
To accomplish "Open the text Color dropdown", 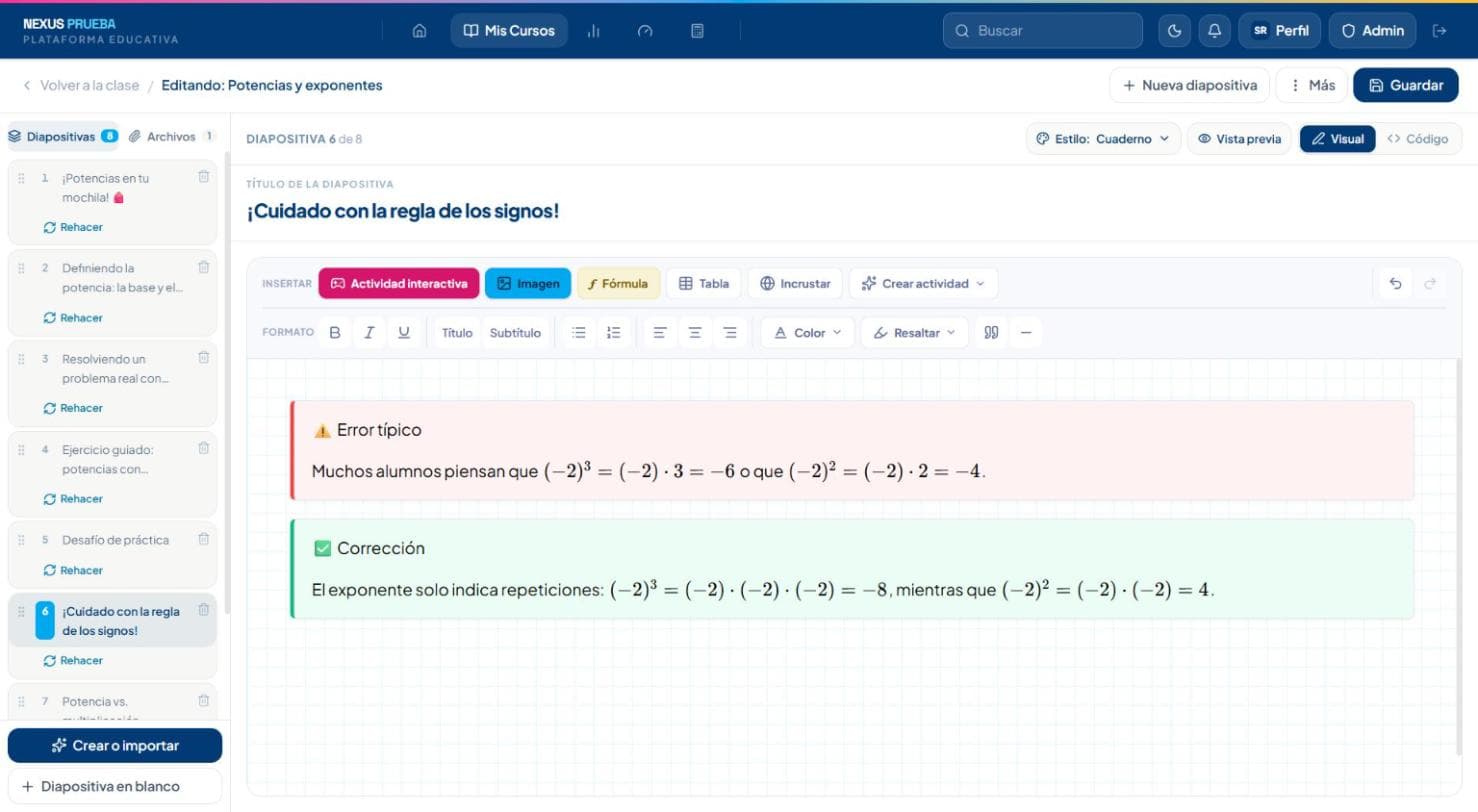I will coord(808,333).
